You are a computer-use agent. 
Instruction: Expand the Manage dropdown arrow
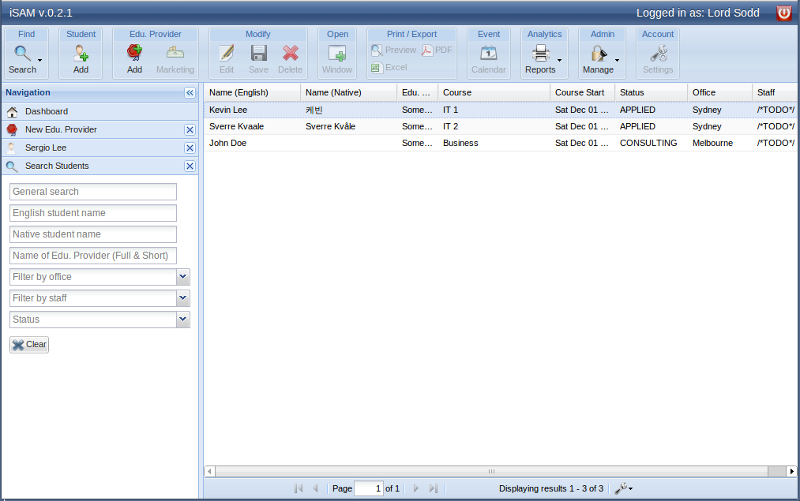(x=617, y=60)
